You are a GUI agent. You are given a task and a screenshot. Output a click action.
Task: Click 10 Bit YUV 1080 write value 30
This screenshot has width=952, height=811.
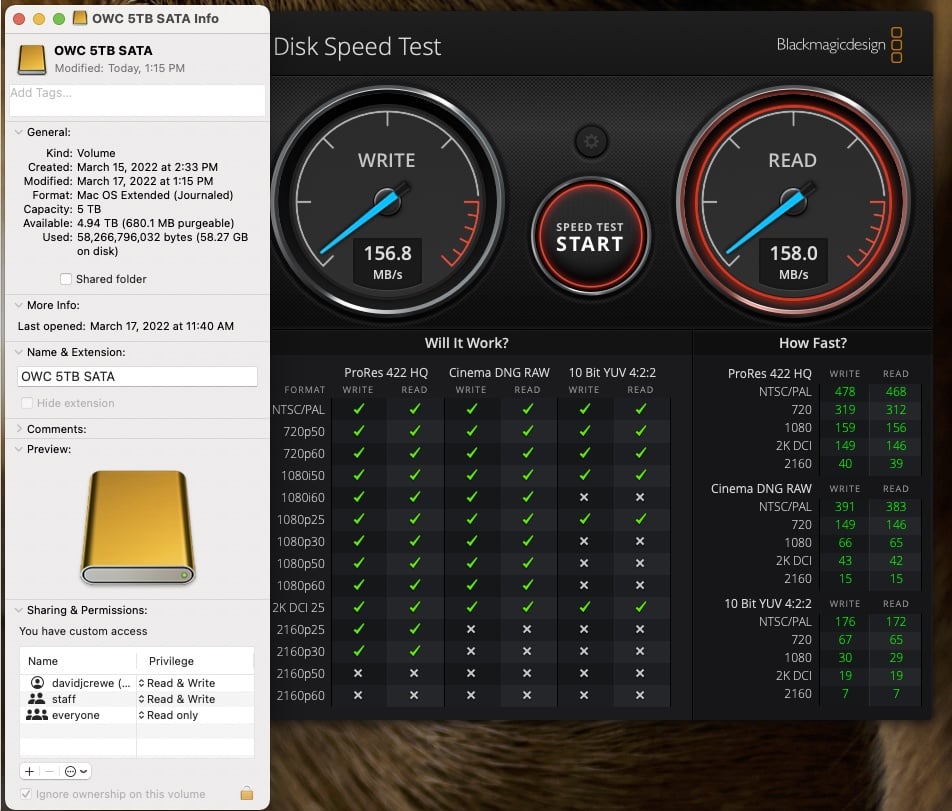(x=845, y=657)
